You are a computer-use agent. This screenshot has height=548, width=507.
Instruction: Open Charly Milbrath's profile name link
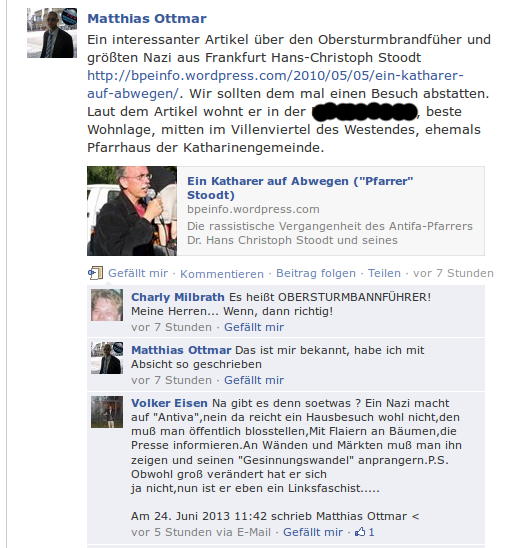(x=178, y=297)
